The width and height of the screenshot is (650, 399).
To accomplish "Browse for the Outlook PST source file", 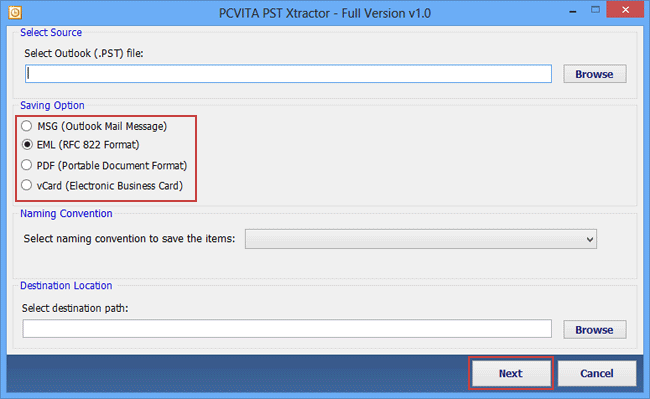I will pos(594,74).
